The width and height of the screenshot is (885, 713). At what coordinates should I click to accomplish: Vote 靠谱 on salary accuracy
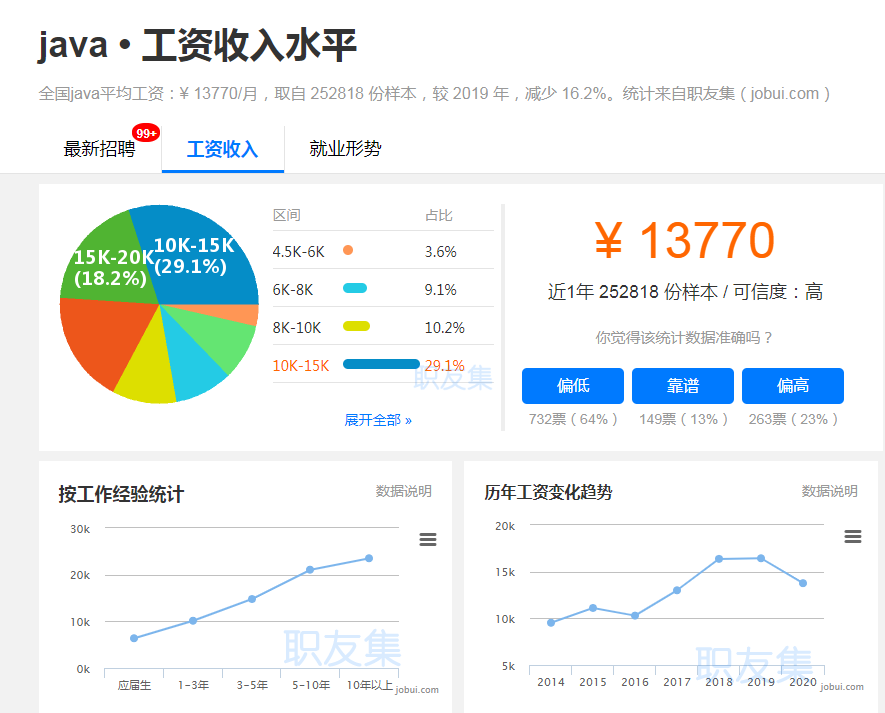(683, 386)
